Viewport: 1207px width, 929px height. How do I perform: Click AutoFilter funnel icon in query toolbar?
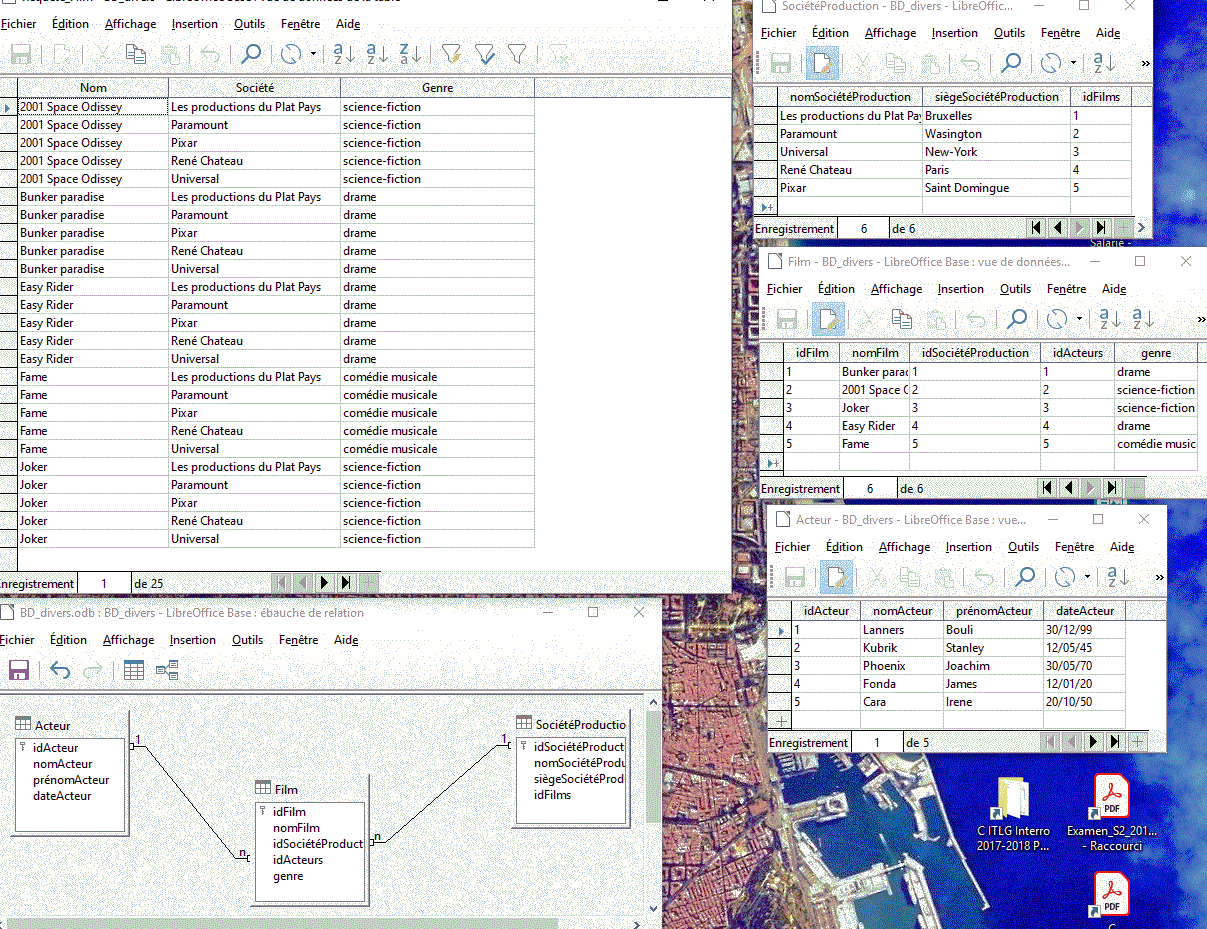coord(451,54)
